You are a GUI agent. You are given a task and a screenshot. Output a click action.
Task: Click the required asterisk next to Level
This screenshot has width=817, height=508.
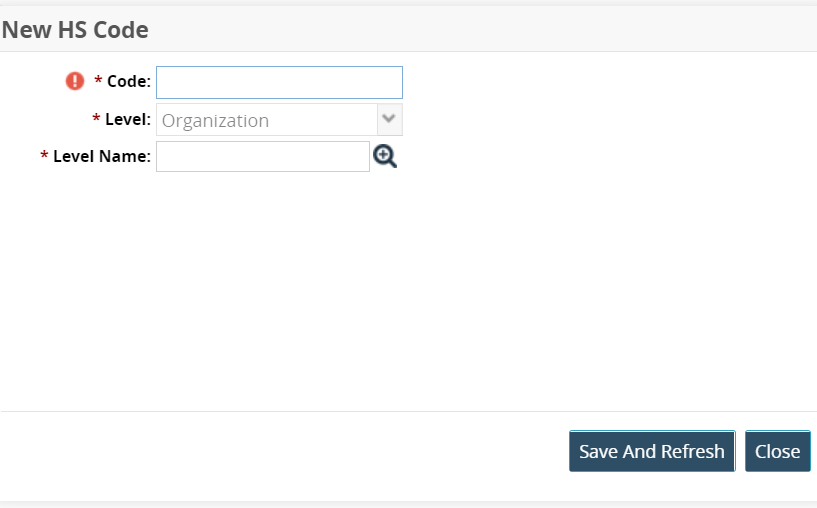[96, 120]
